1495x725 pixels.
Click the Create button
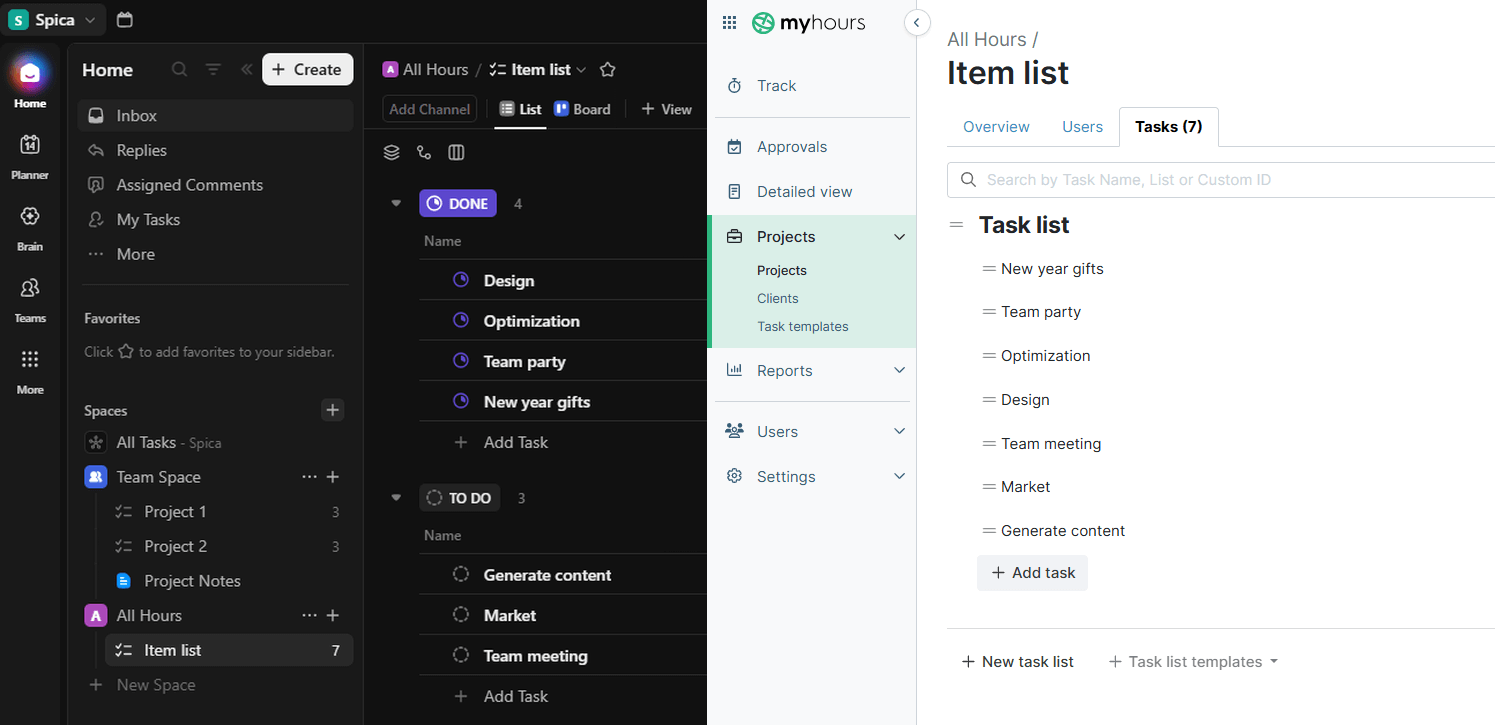(307, 69)
